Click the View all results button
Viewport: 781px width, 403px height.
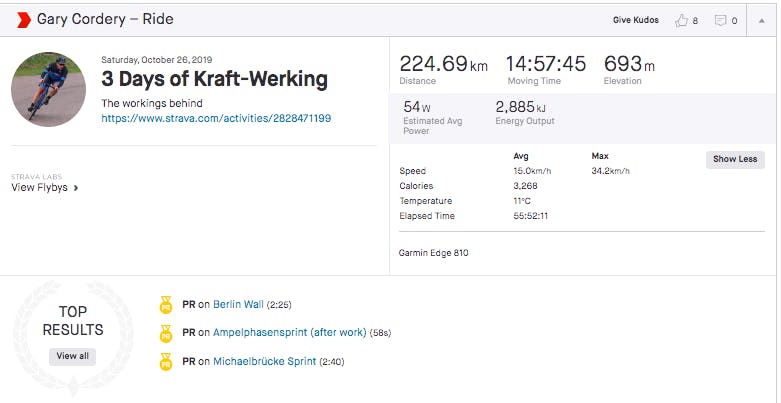72,356
